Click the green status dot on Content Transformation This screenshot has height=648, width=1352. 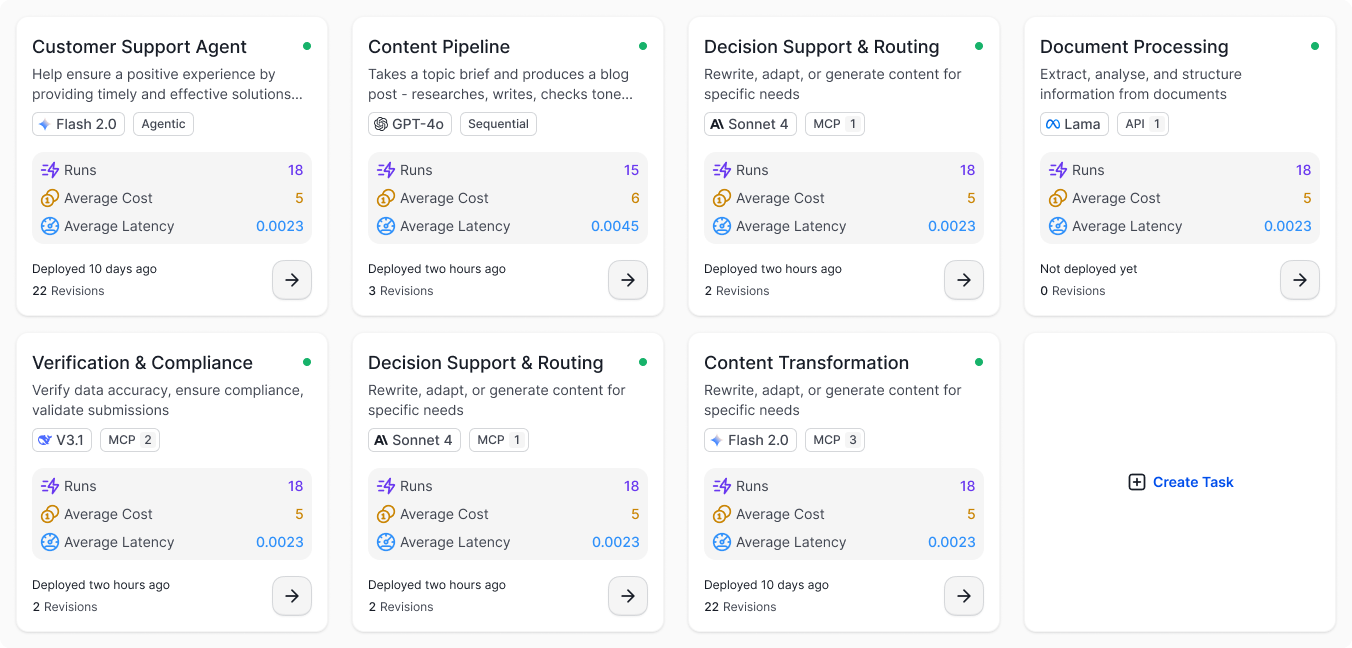tap(979, 362)
